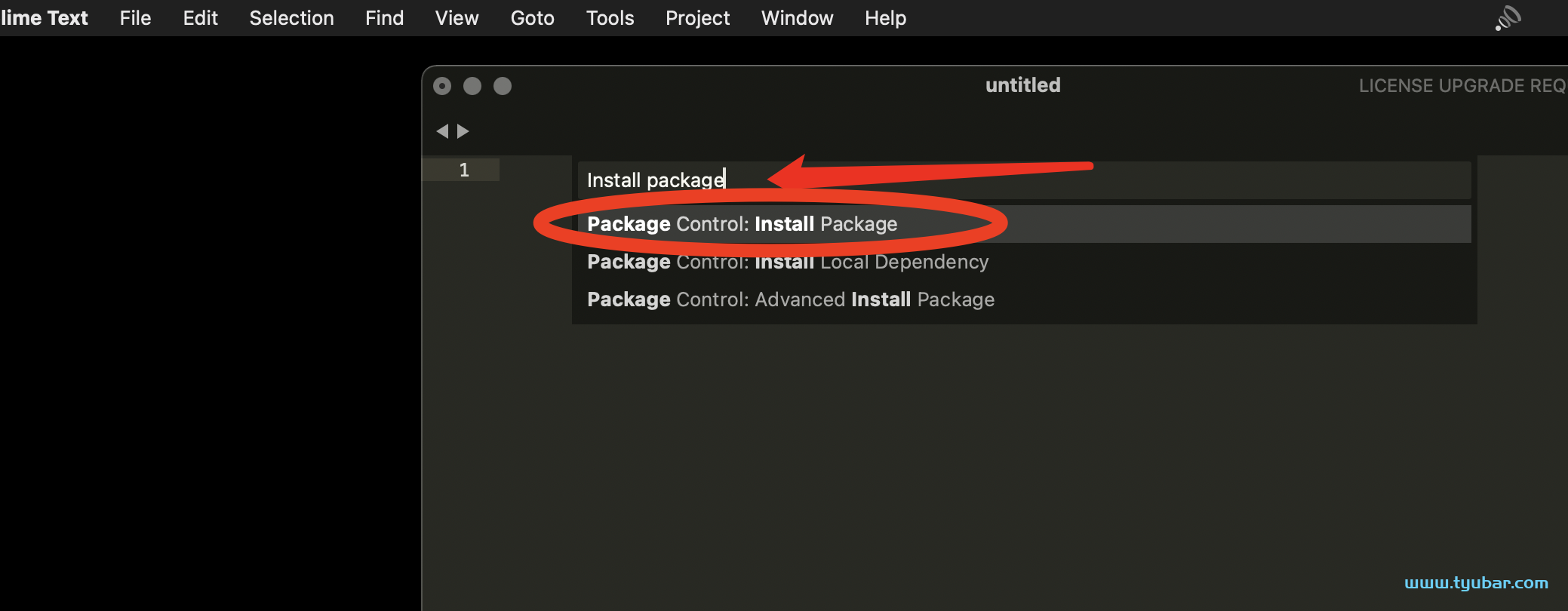1568x611 pixels.
Task: Open the Edit menu
Action: (x=201, y=18)
